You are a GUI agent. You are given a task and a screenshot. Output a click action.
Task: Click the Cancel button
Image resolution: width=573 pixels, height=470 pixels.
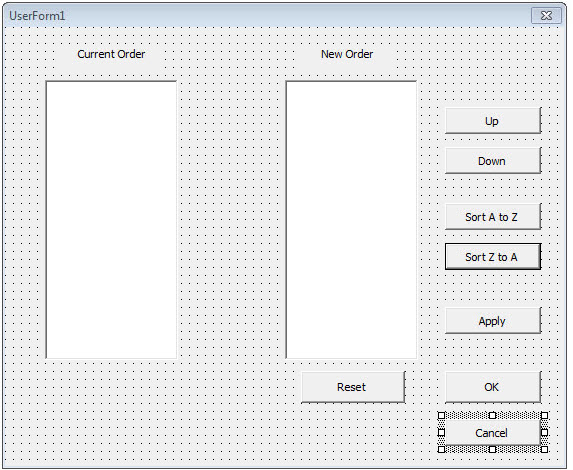[x=493, y=433]
